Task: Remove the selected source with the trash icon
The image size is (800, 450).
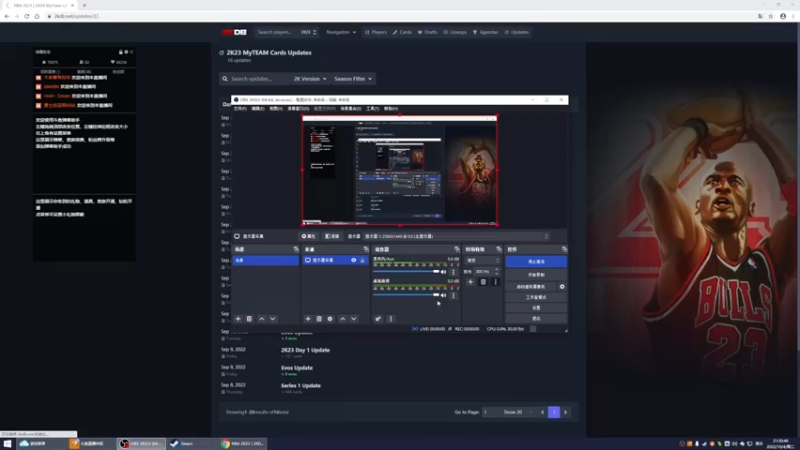Action: [319, 319]
